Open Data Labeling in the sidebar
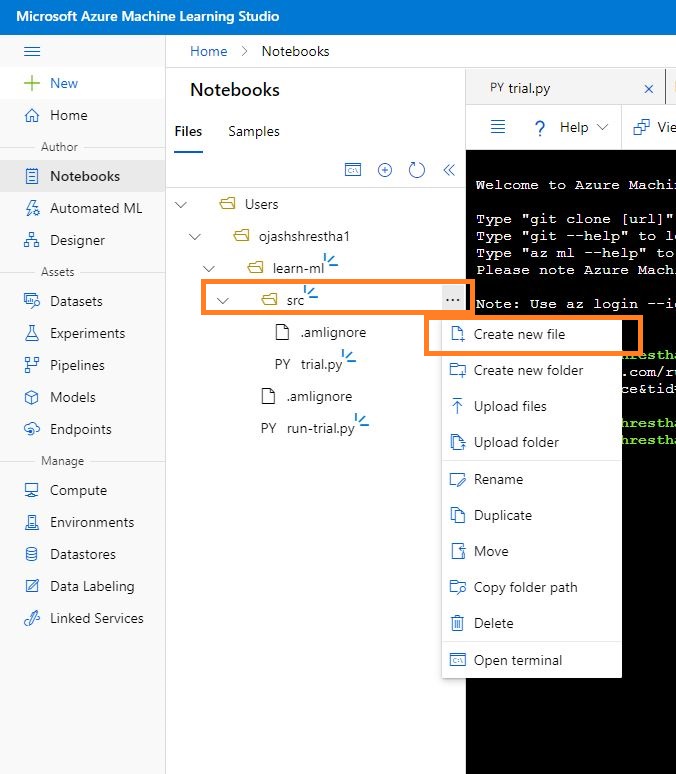 click(79, 586)
